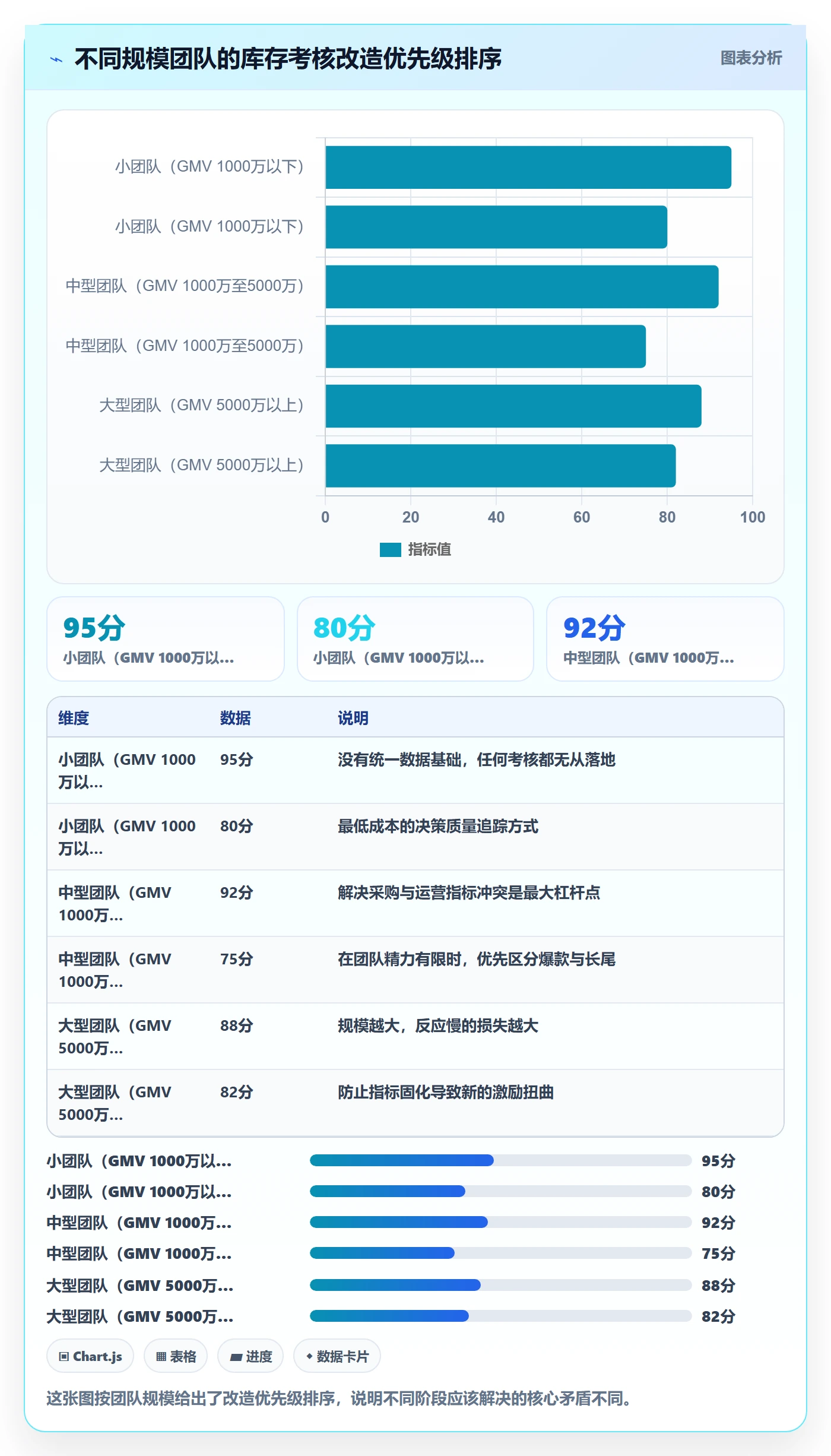Screen dimensions: 831x1456
Task: Click the chart bar with value 75
Action: point(486,346)
